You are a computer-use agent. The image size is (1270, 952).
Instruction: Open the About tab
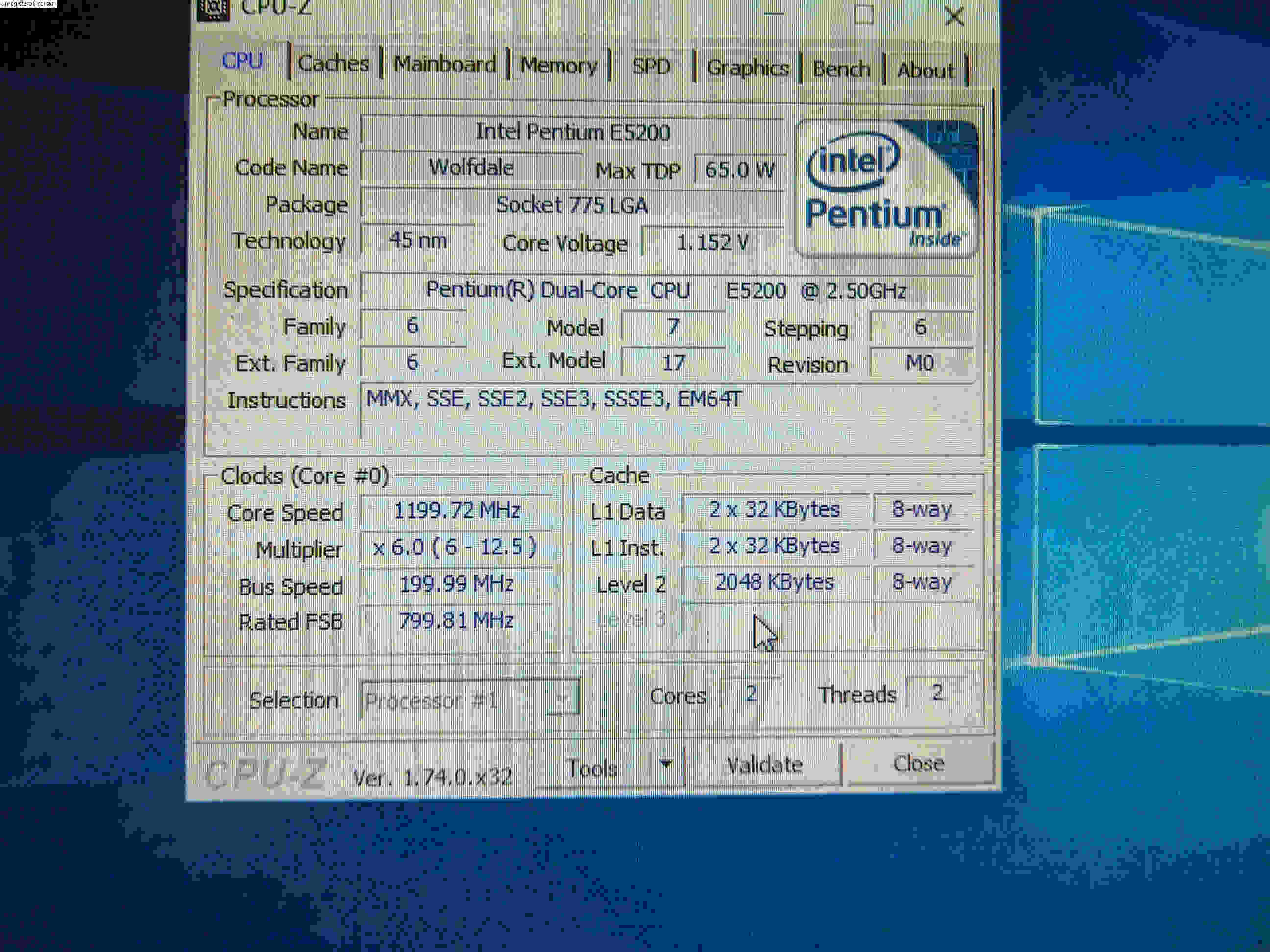pyautogui.click(x=926, y=70)
